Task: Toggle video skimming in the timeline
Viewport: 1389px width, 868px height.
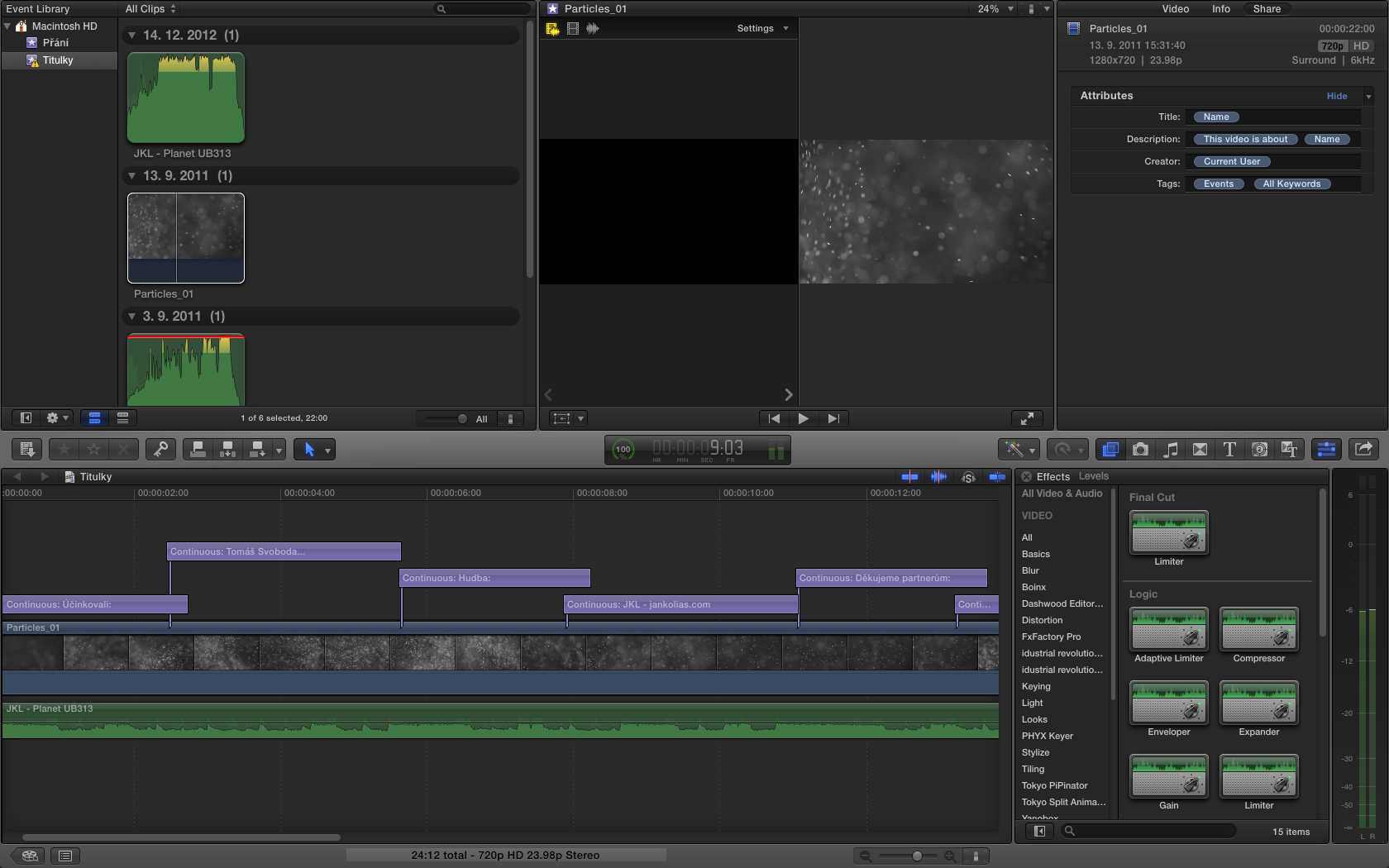Action: point(909,476)
